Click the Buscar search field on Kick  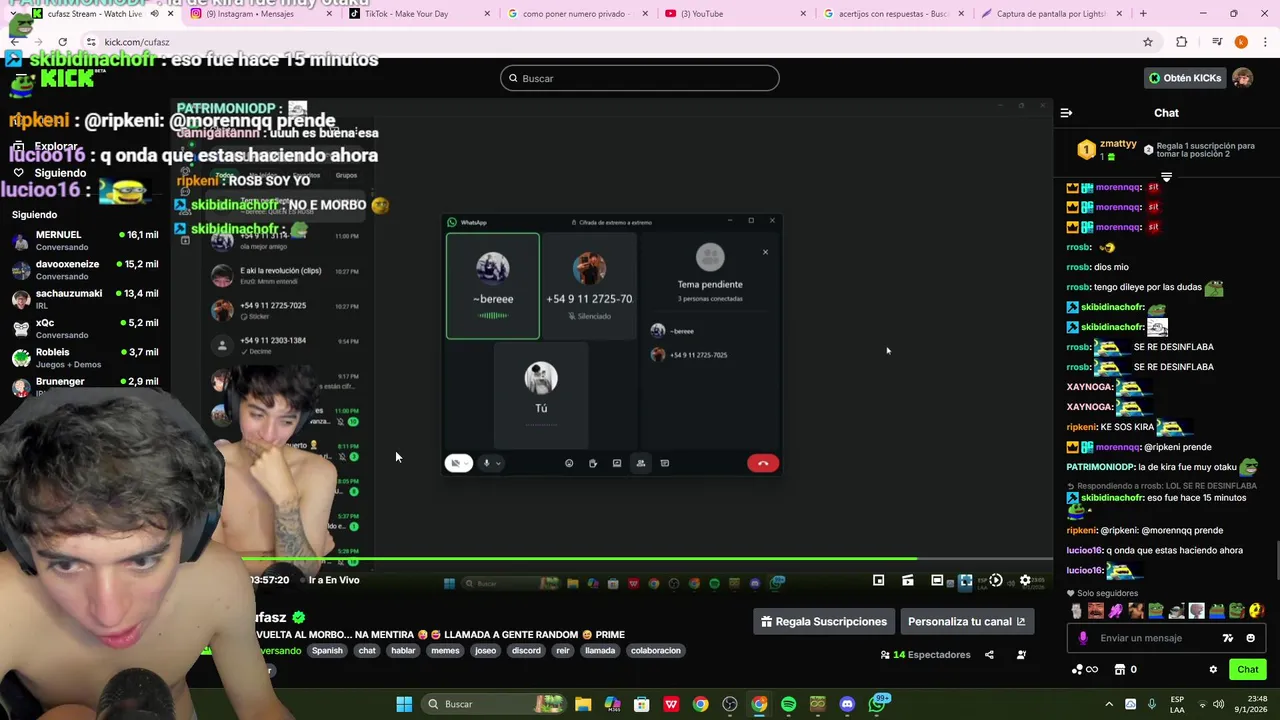click(640, 78)
